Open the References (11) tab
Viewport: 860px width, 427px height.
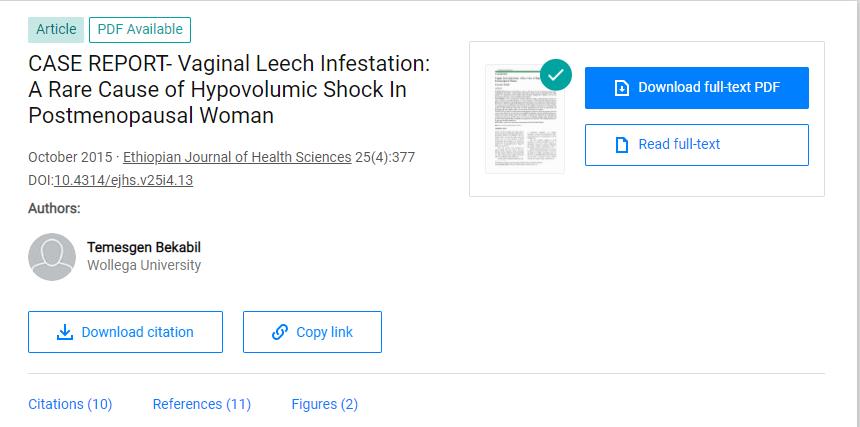(x=201, y=404)
